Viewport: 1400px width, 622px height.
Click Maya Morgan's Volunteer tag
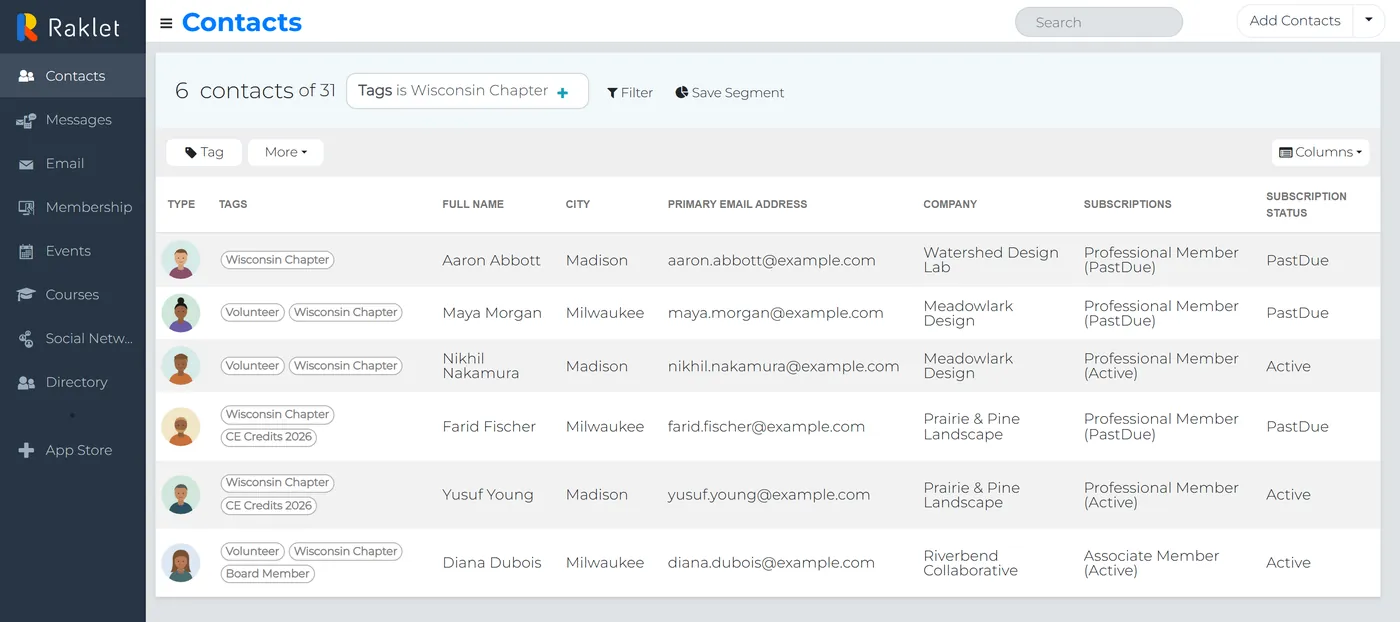click(x=252, y=313)
